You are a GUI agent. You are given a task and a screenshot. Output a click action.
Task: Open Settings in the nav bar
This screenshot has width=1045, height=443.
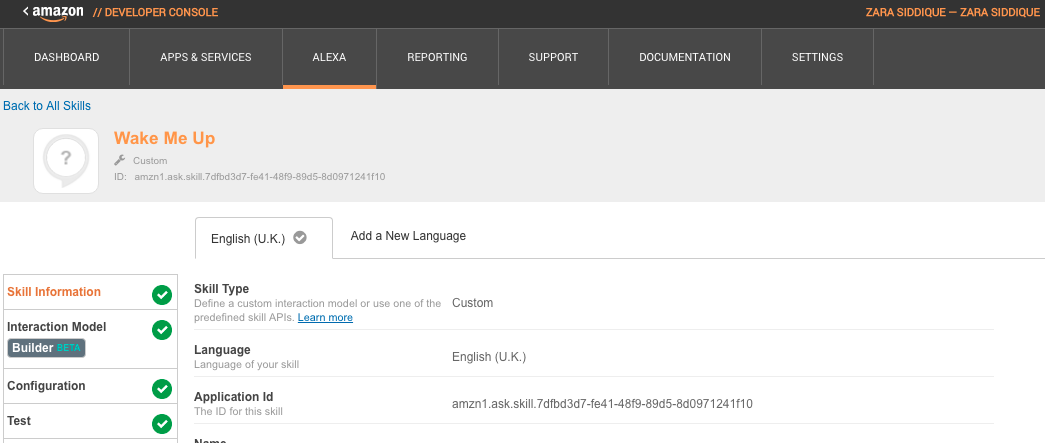[817, 57]
